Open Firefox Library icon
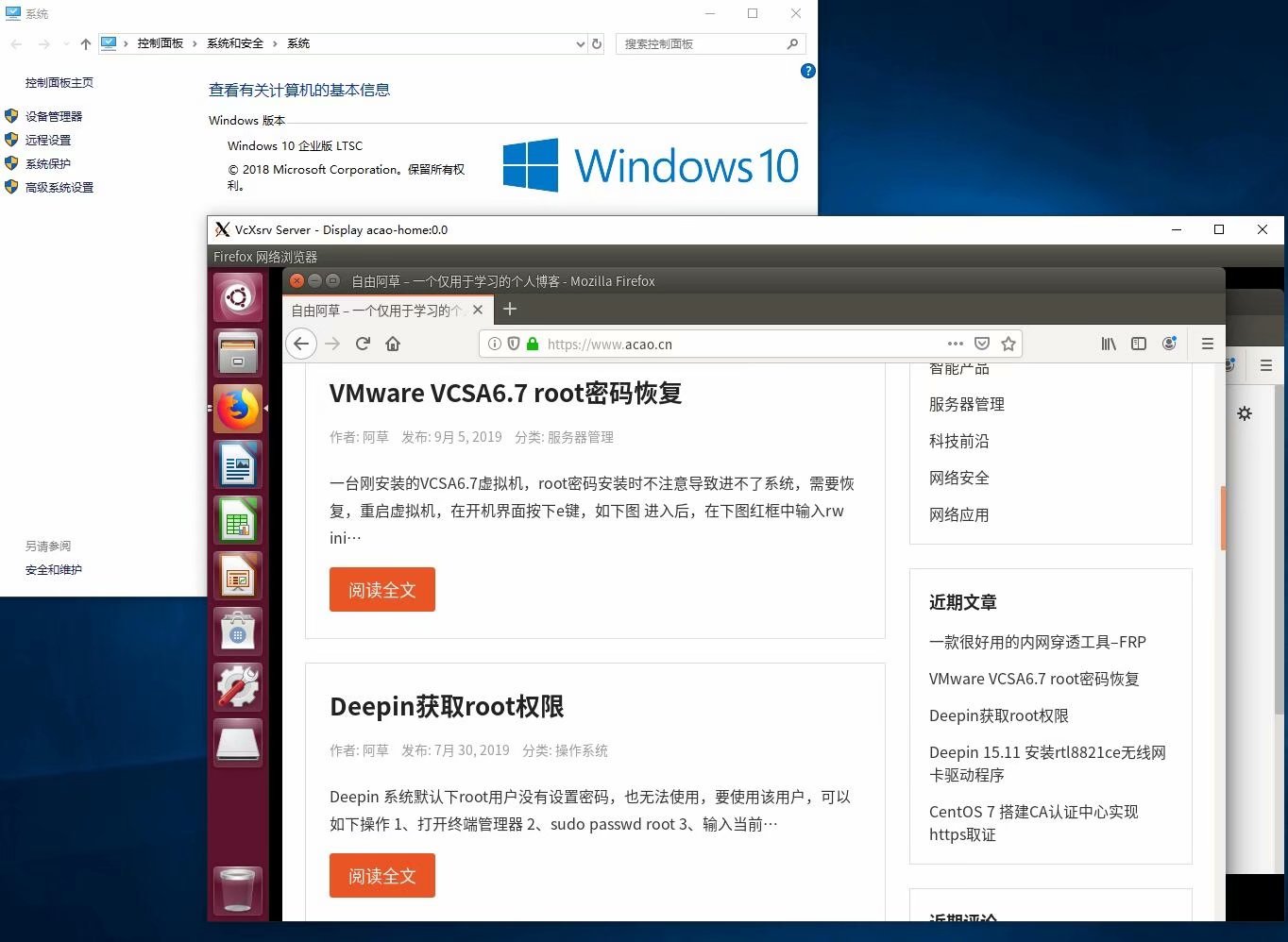The height and width of the screenshot is (942, 1288). coord(1109,344)
